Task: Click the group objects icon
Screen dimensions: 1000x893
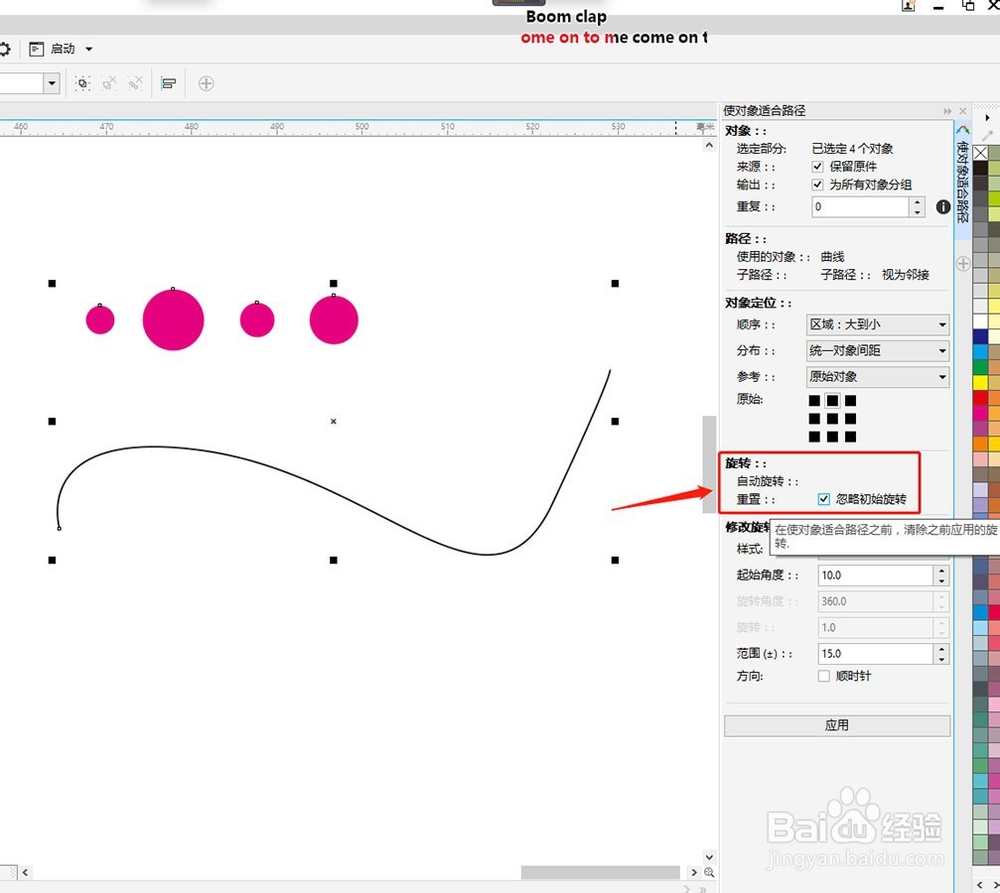Action: pyautogui.click(x=82, y=84)
